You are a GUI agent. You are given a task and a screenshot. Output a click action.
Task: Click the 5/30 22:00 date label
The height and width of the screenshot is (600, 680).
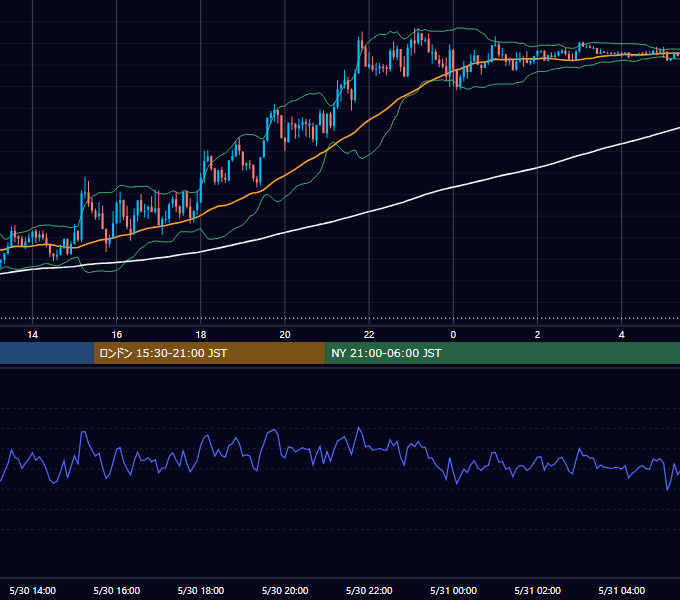tap(369, 590)
